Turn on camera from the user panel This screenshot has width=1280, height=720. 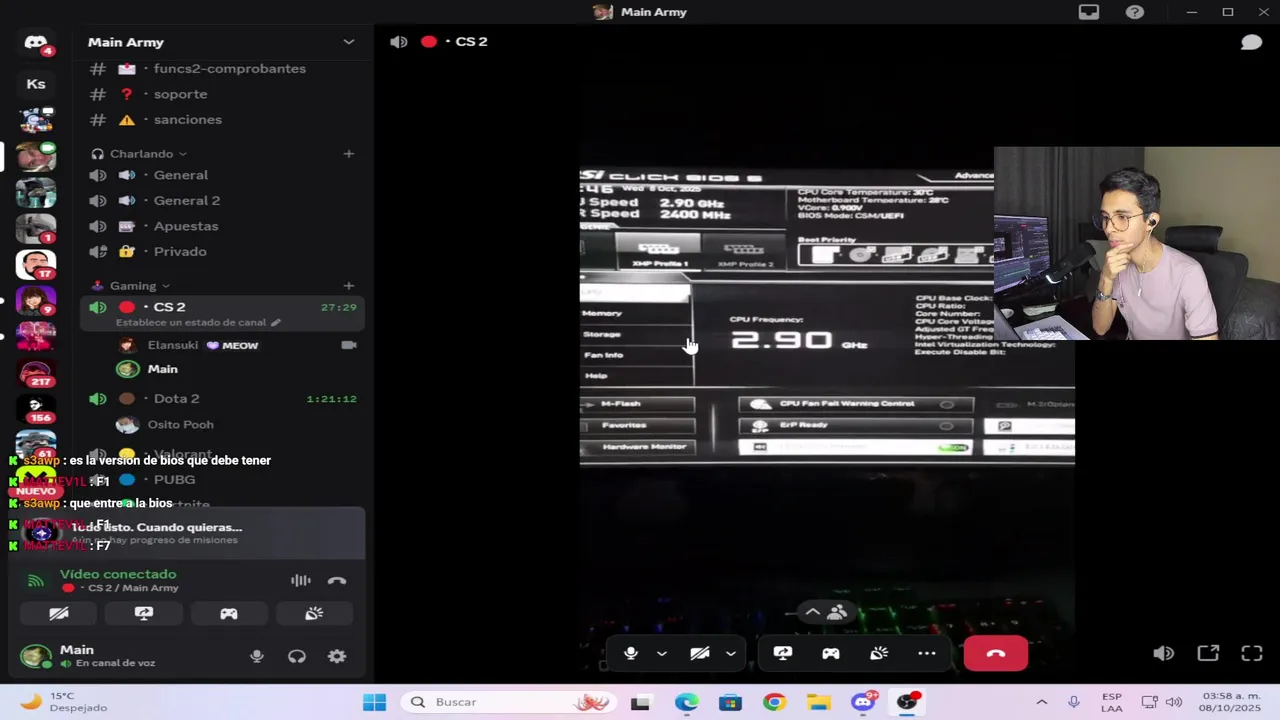[59, 614]
